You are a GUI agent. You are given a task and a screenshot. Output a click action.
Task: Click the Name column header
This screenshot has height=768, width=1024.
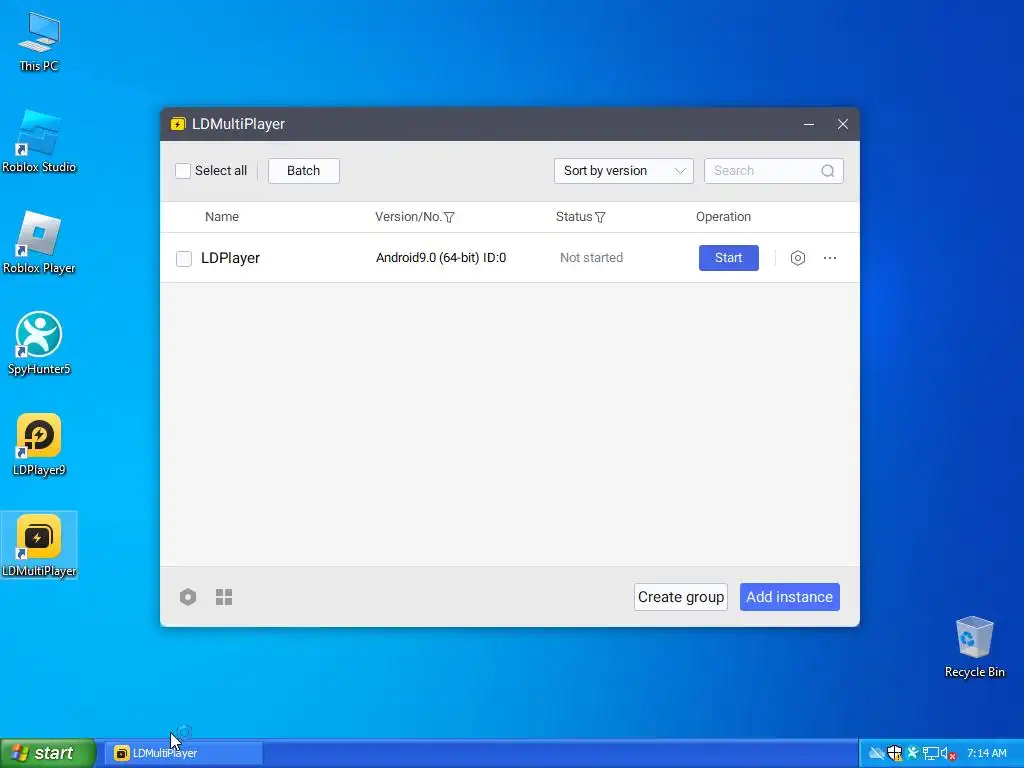pyautogui.click(x=221, y=217)
